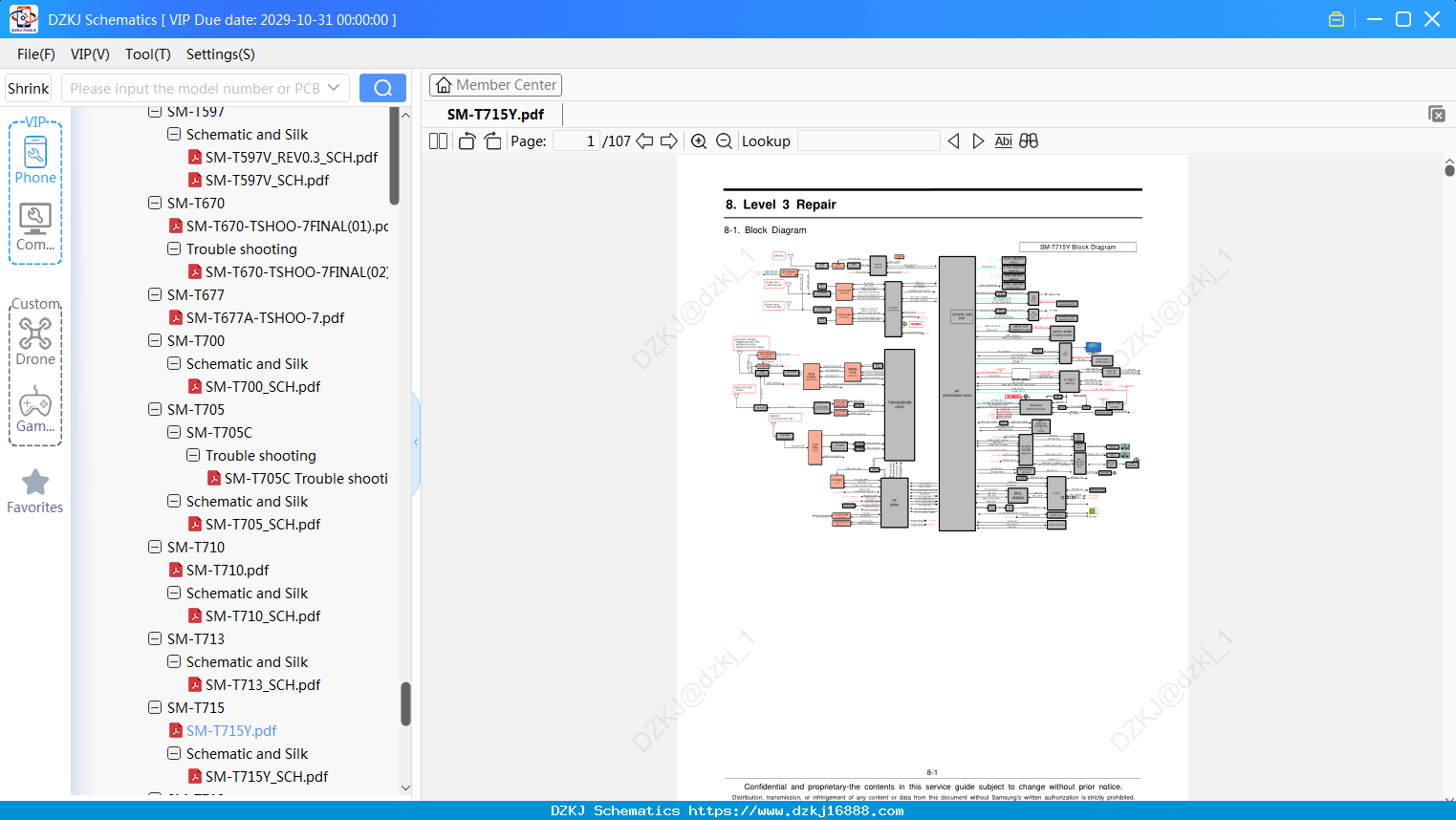Select the SM-T715Y.pdf document tab

click(x=495, y=115)
